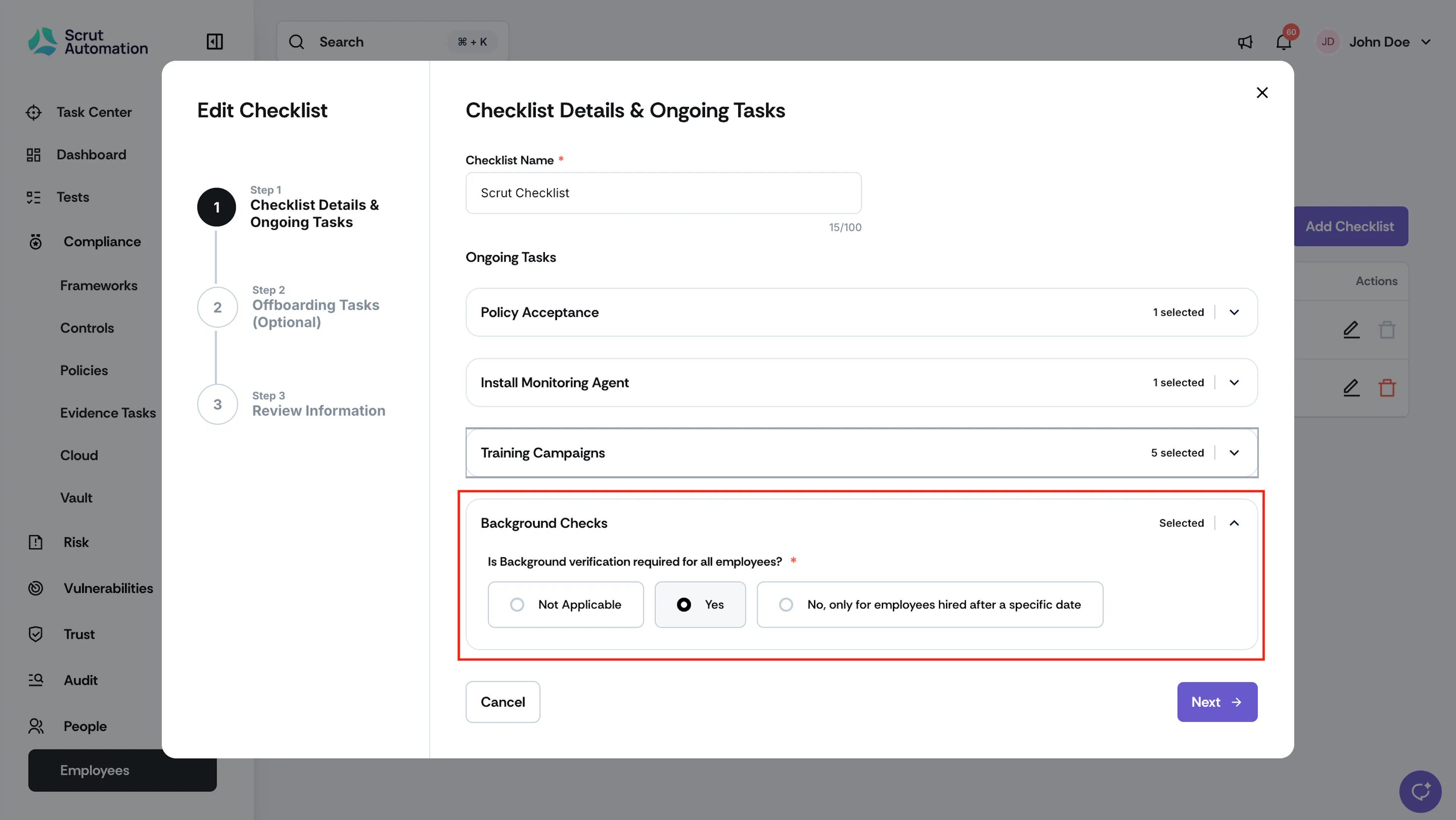Open announcements via the megaphone icon
This screenshot has width=1456, height=820.
[x=1245, y=42]
